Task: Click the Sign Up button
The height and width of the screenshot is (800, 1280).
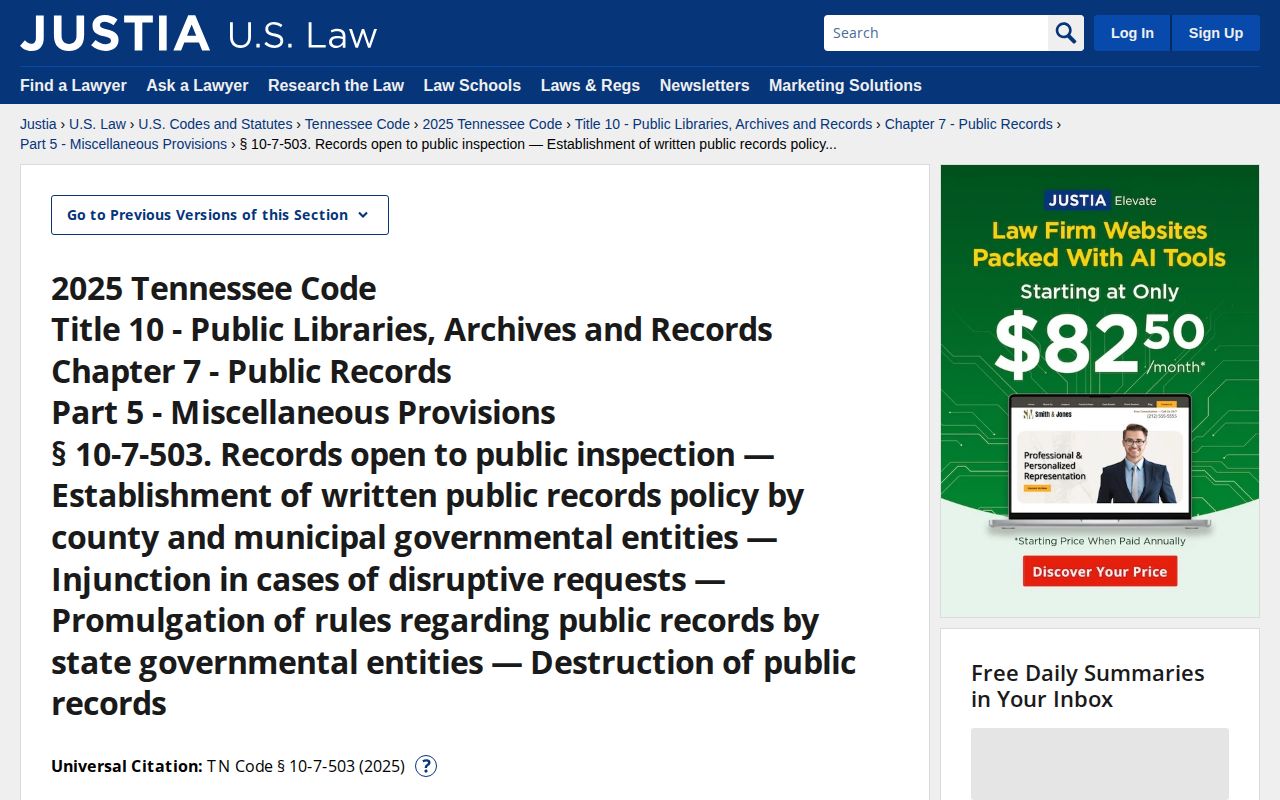Action: pyautogui.click(x=1216, y=33)
